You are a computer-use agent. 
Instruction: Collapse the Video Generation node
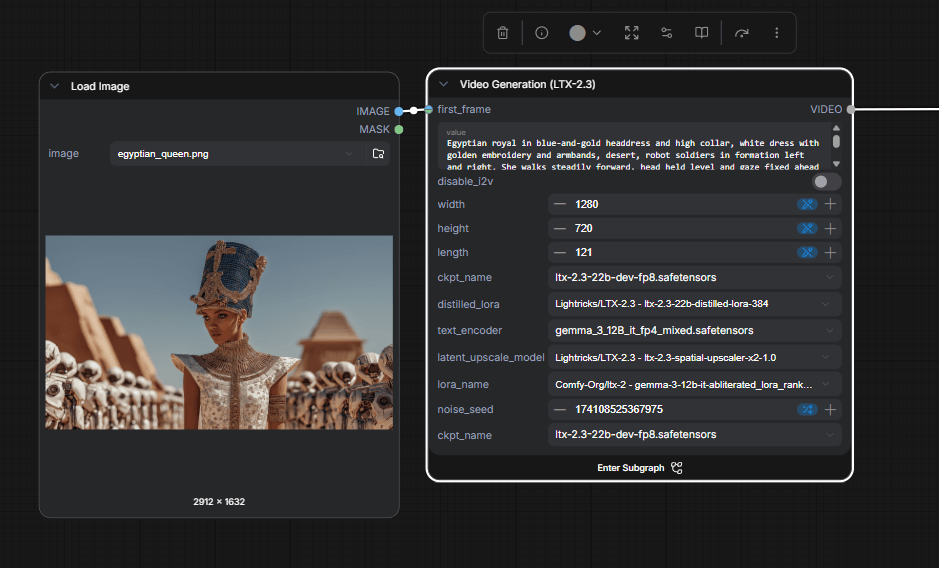(444, 85)
